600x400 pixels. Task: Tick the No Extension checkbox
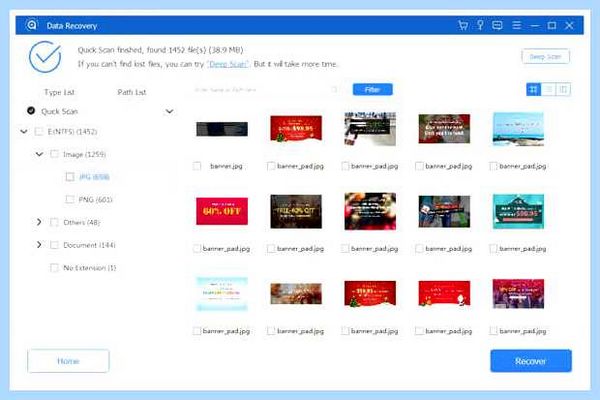(54, 268)
